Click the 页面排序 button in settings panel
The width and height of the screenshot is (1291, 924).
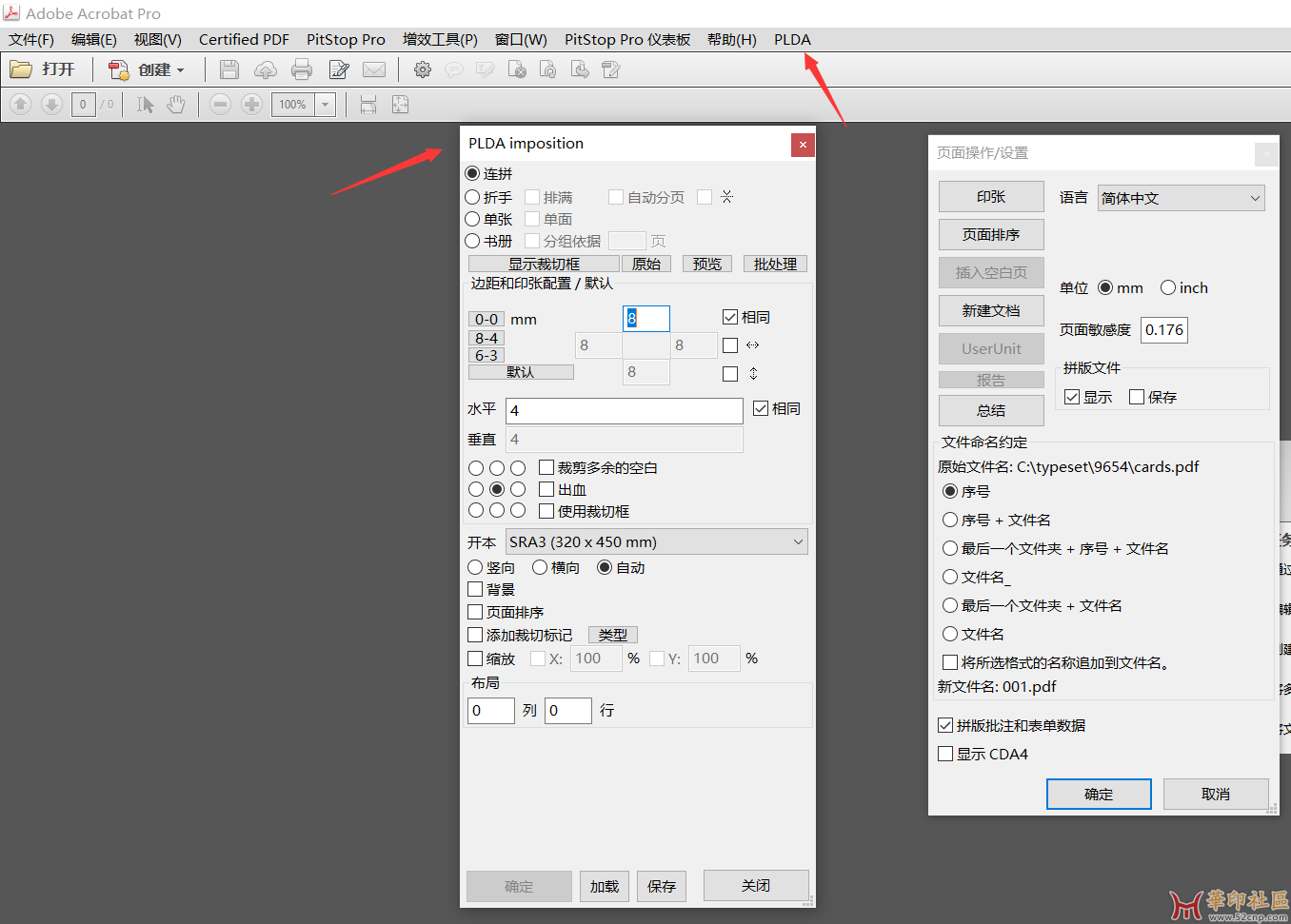coord(991,235)
